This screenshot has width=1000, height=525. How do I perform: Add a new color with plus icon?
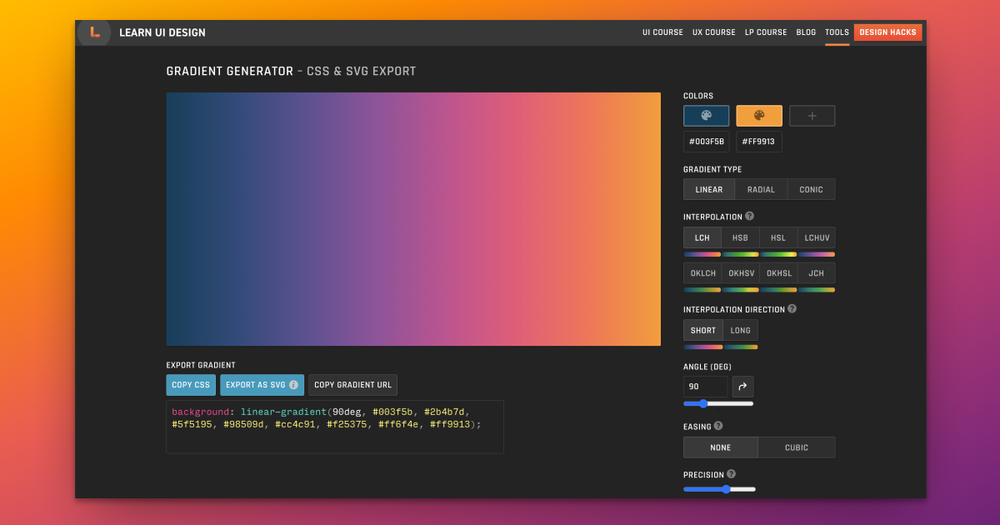coord(812,115)
